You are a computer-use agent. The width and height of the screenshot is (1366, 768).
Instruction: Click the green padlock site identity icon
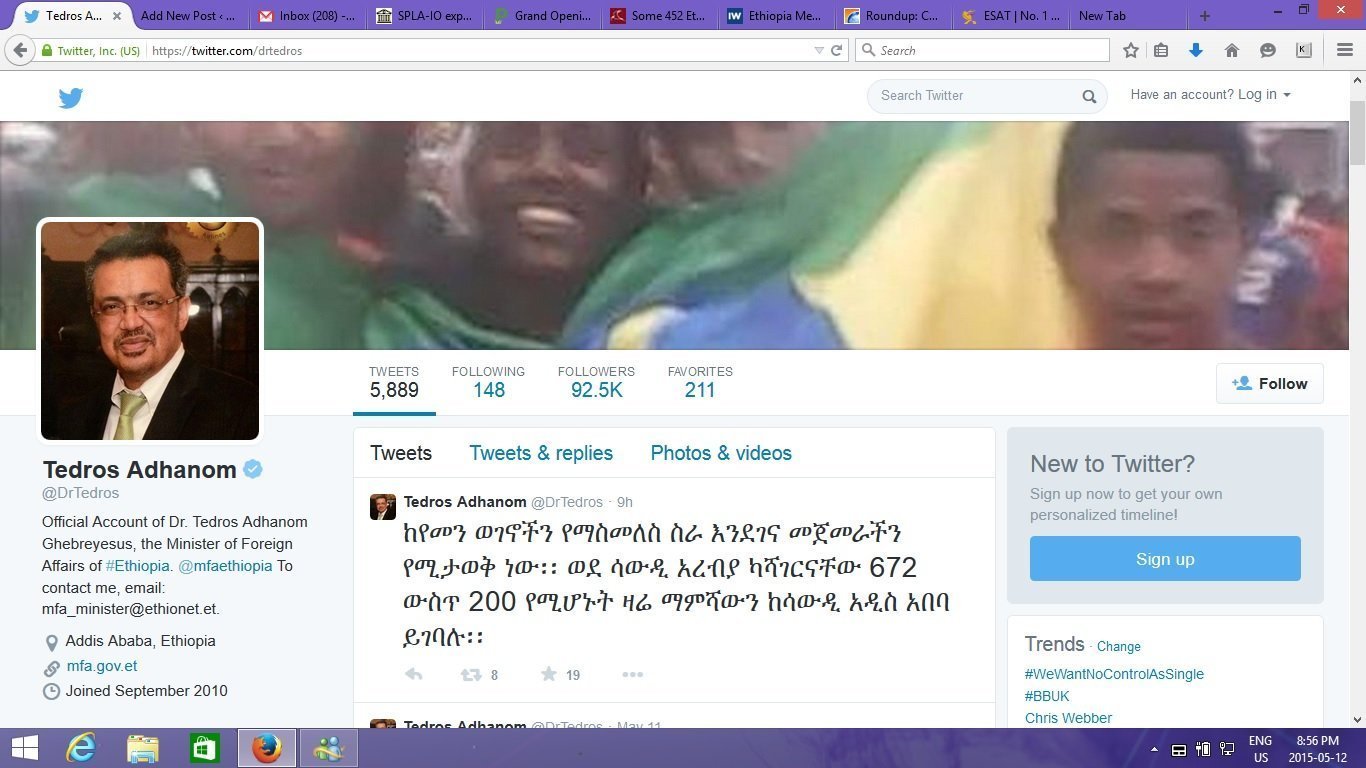click(46, 50)
